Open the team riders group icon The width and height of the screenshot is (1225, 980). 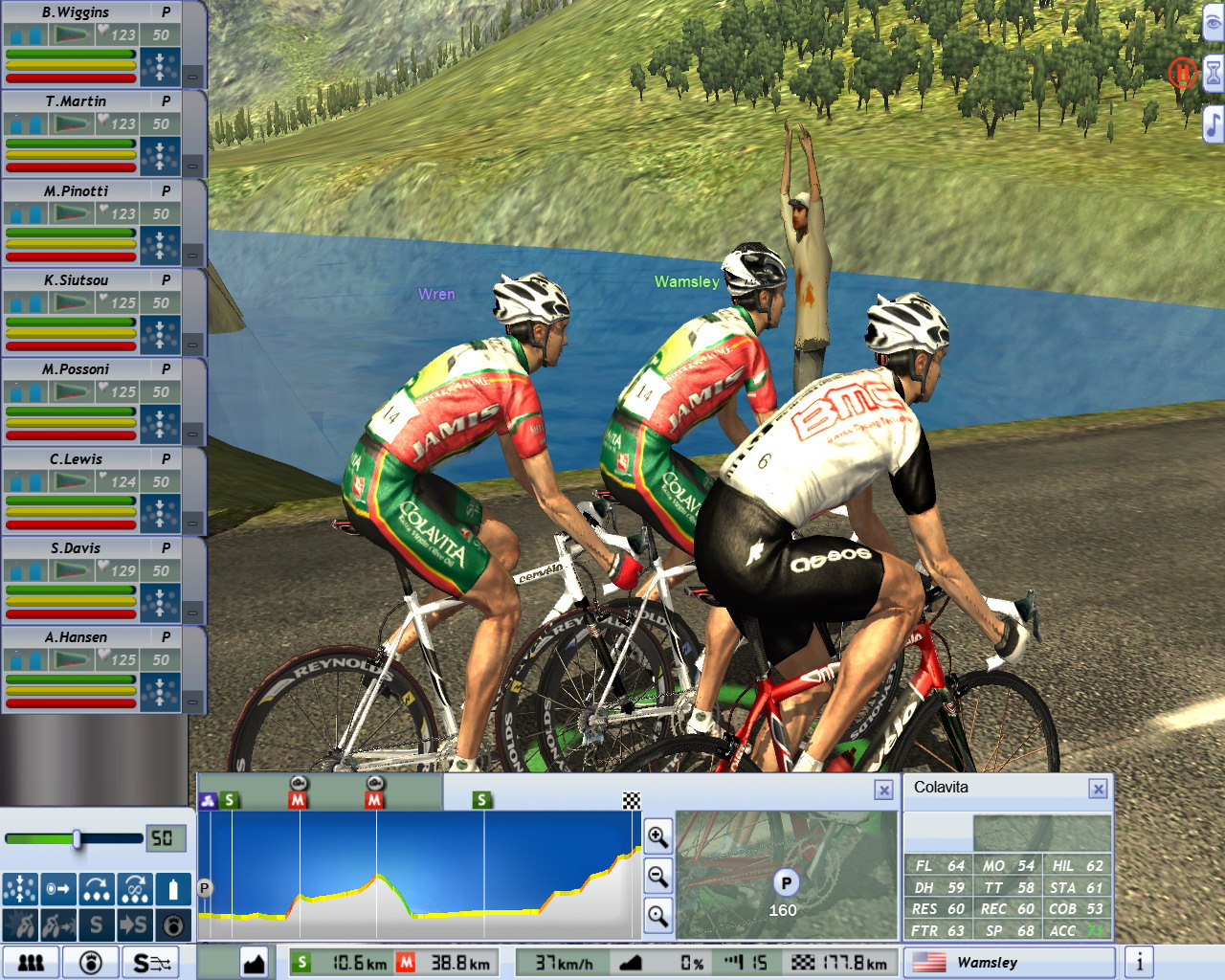click(31, 962)
